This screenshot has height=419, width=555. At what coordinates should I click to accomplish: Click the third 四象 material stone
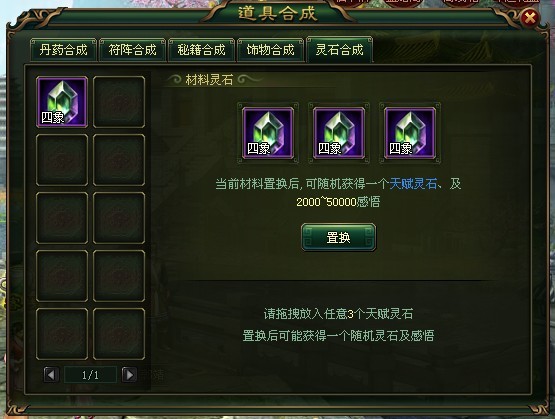(410, 133)
